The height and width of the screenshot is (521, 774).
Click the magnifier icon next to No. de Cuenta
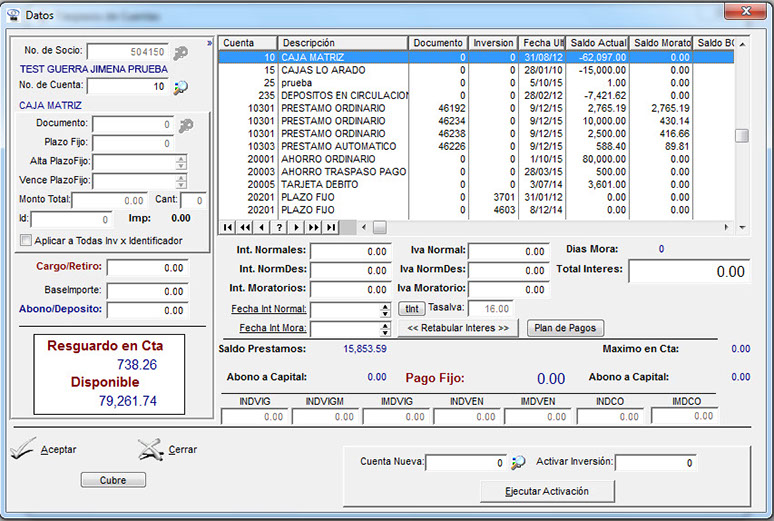click(181, 87)
